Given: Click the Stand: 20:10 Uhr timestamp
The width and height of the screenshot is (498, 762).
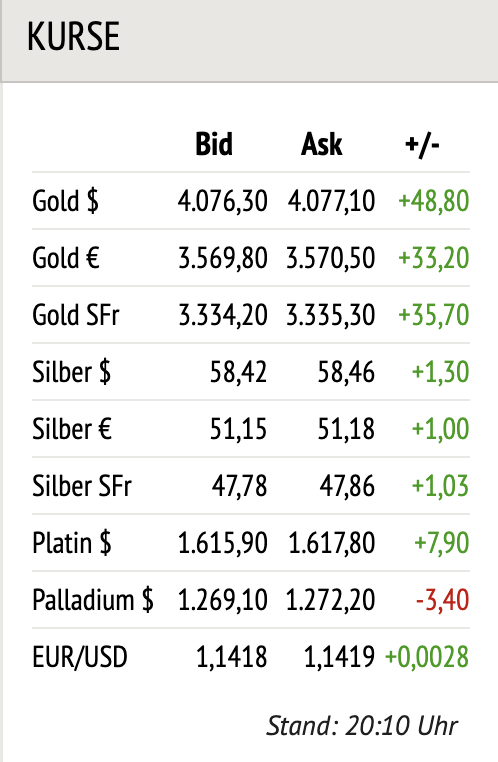Looking at the screenshot, I should (x=362, y=726).
